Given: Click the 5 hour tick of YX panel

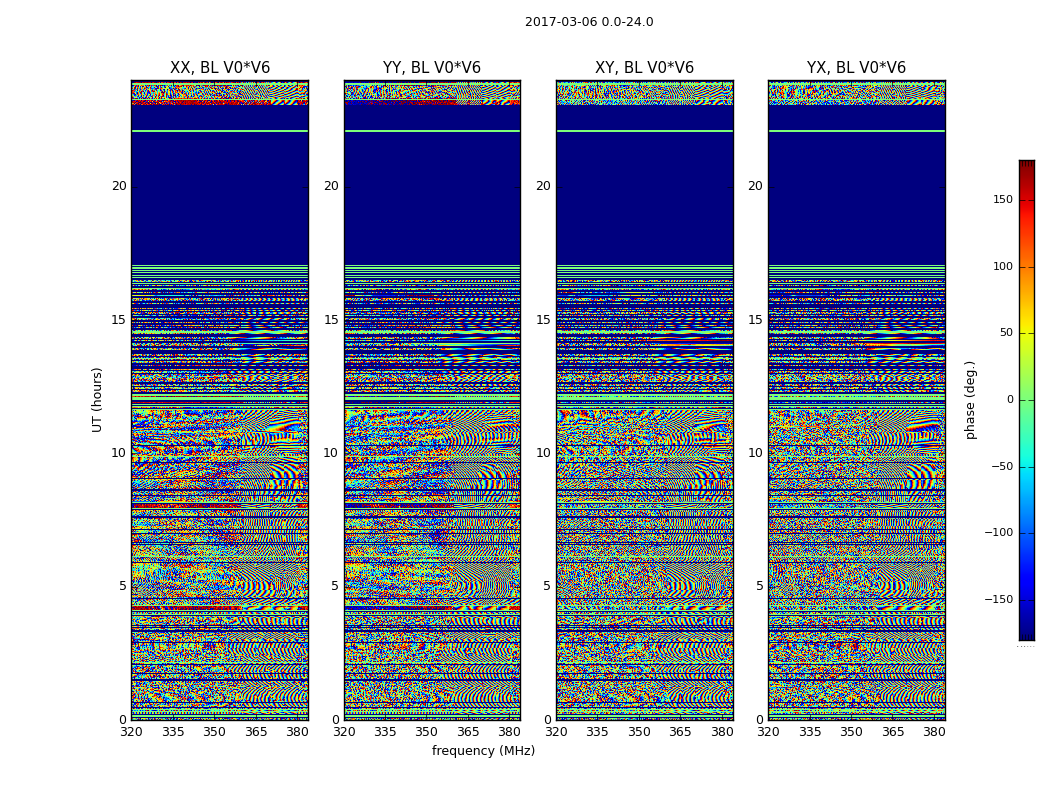Looking at the screenshot, I should tap(759, 586).
